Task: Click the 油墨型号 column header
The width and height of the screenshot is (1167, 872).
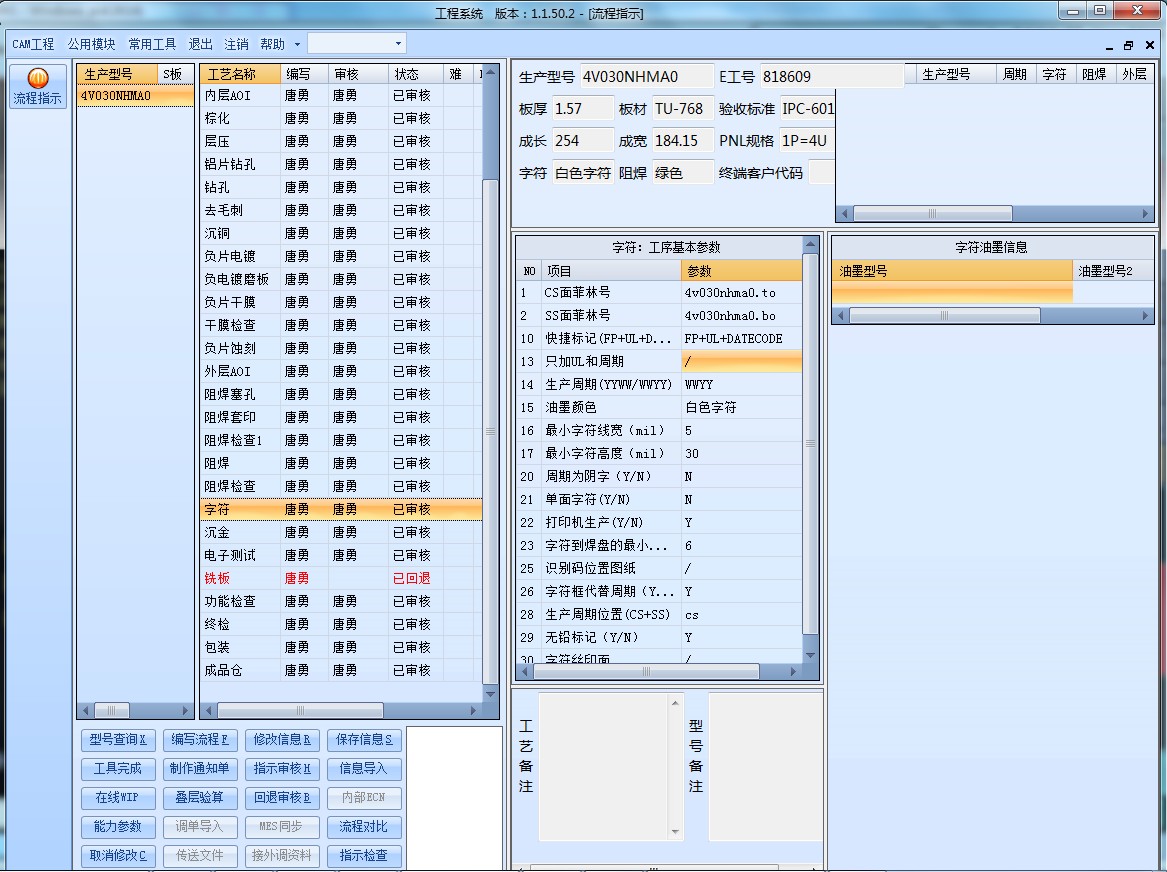Action: (x=952, y=271)
